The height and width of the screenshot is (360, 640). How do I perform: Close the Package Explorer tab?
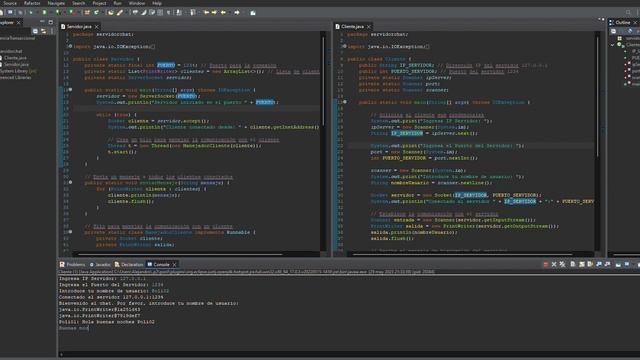[18, 22]
